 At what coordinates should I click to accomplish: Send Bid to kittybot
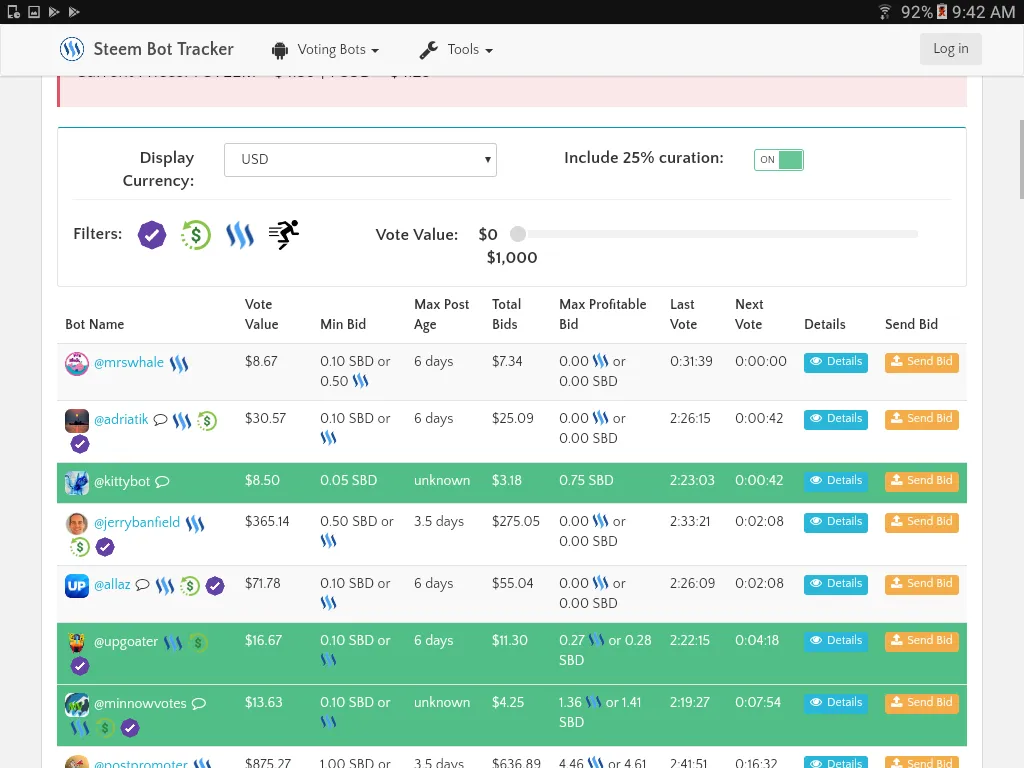(921, 481)
